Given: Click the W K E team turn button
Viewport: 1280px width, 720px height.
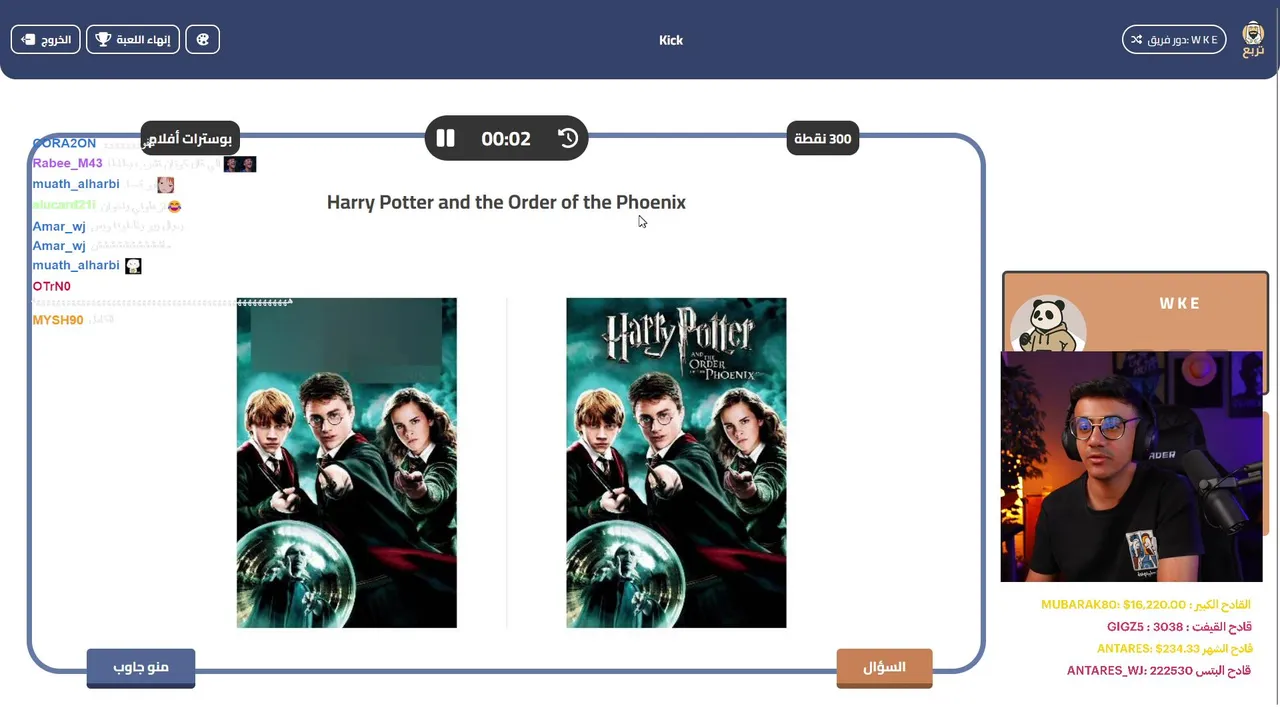Looking at the screenshot, I should point(1174,40).
